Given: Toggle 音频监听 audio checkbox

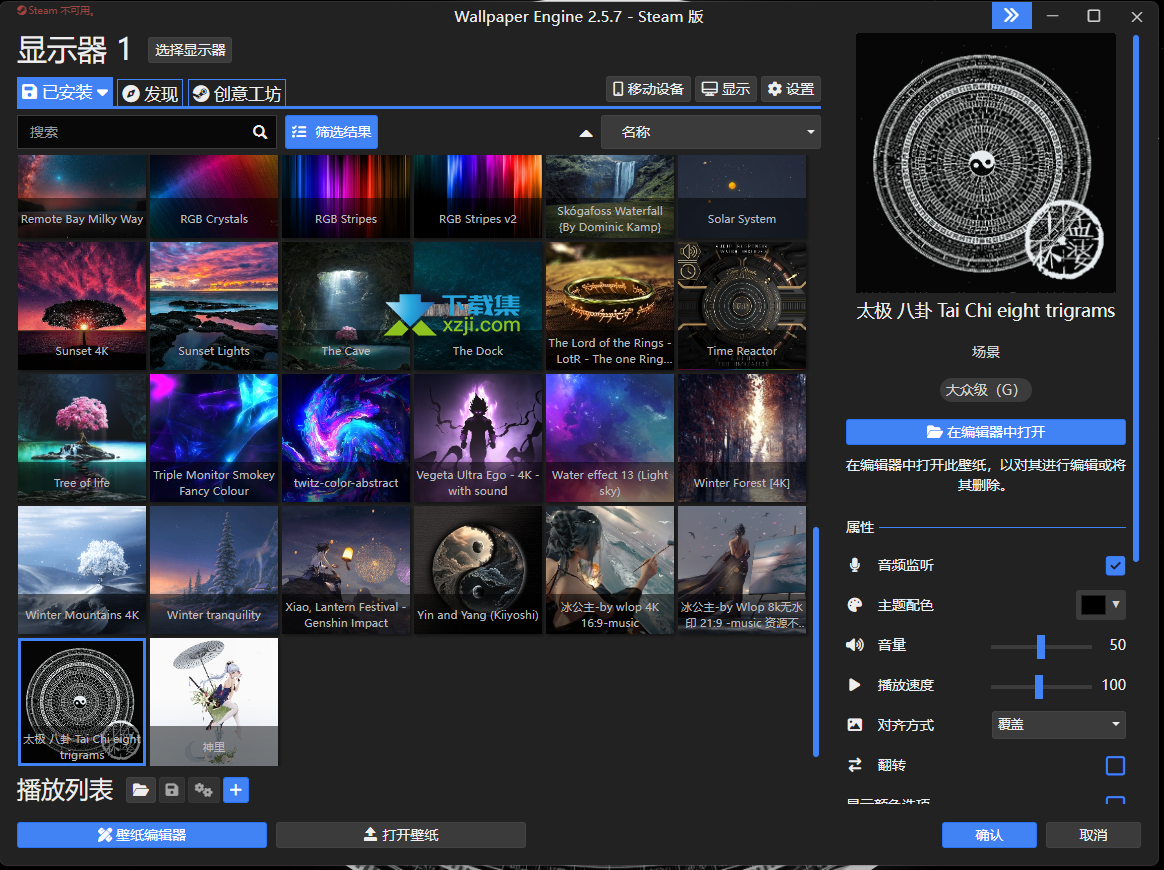Looking at the screenshot, I should tap(1115, 566).
